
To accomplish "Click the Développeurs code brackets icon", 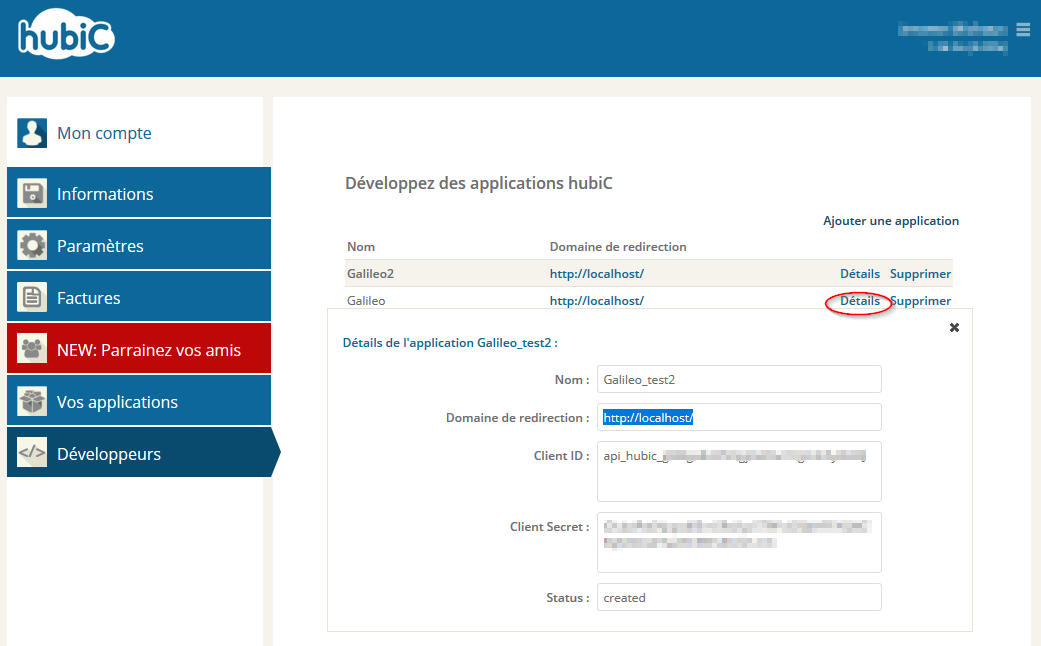I will click(32, 453).
